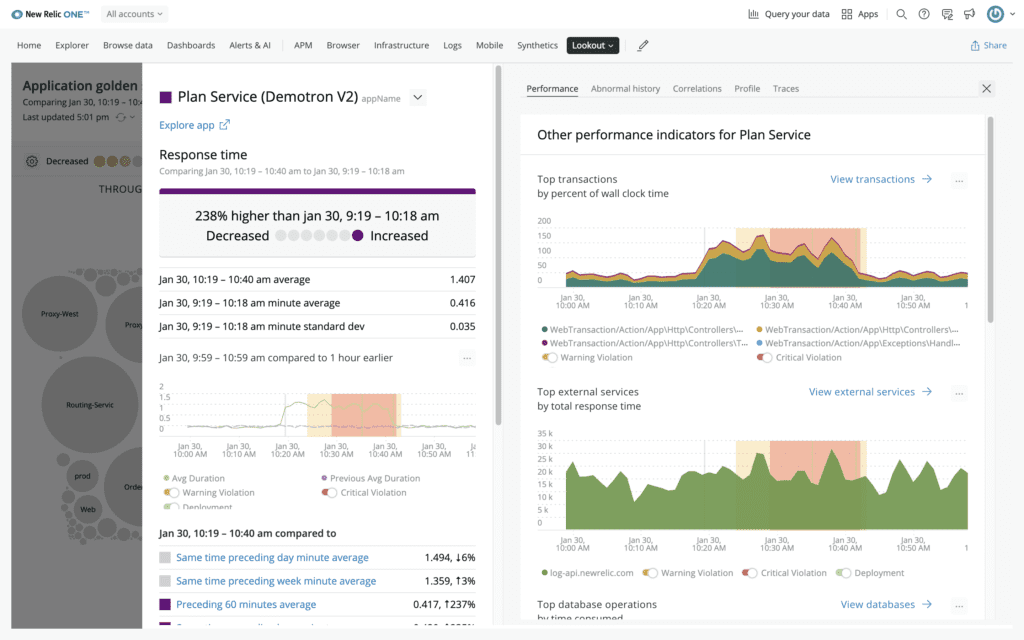Expand the Plan Service appName chevron

tap(418, 97)
